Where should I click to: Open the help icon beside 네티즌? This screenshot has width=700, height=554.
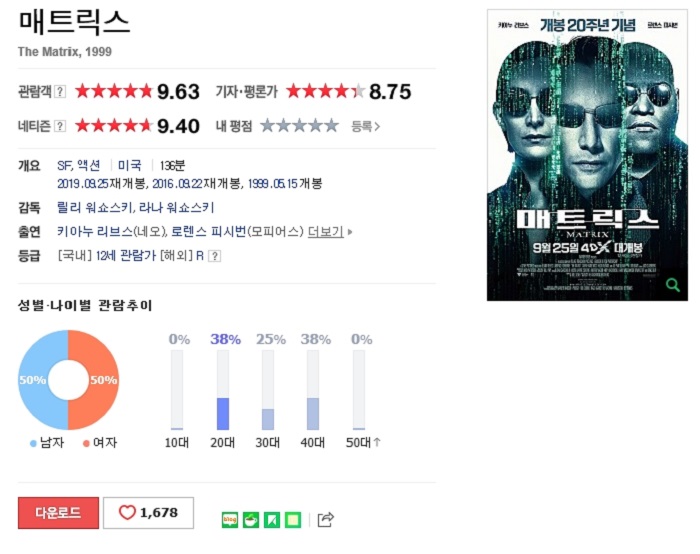(60, 126)
